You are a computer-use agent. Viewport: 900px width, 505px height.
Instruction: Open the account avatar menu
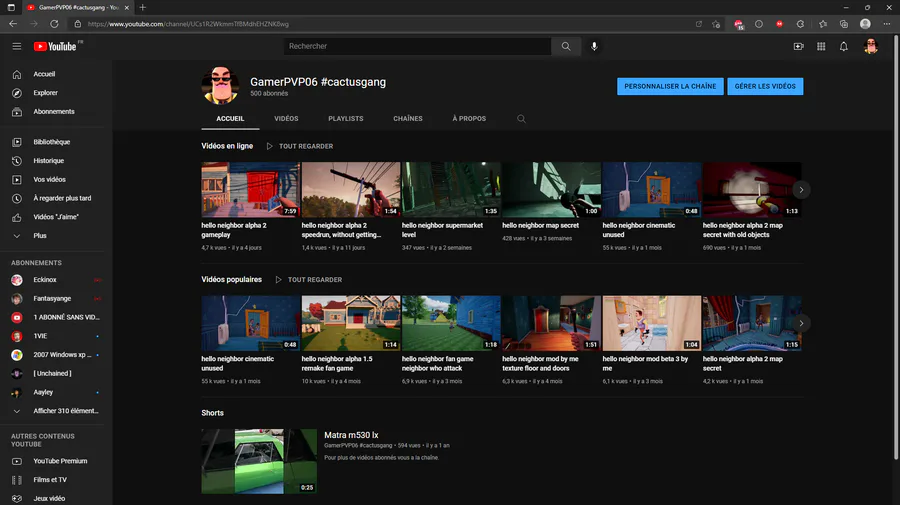(871, 46)
